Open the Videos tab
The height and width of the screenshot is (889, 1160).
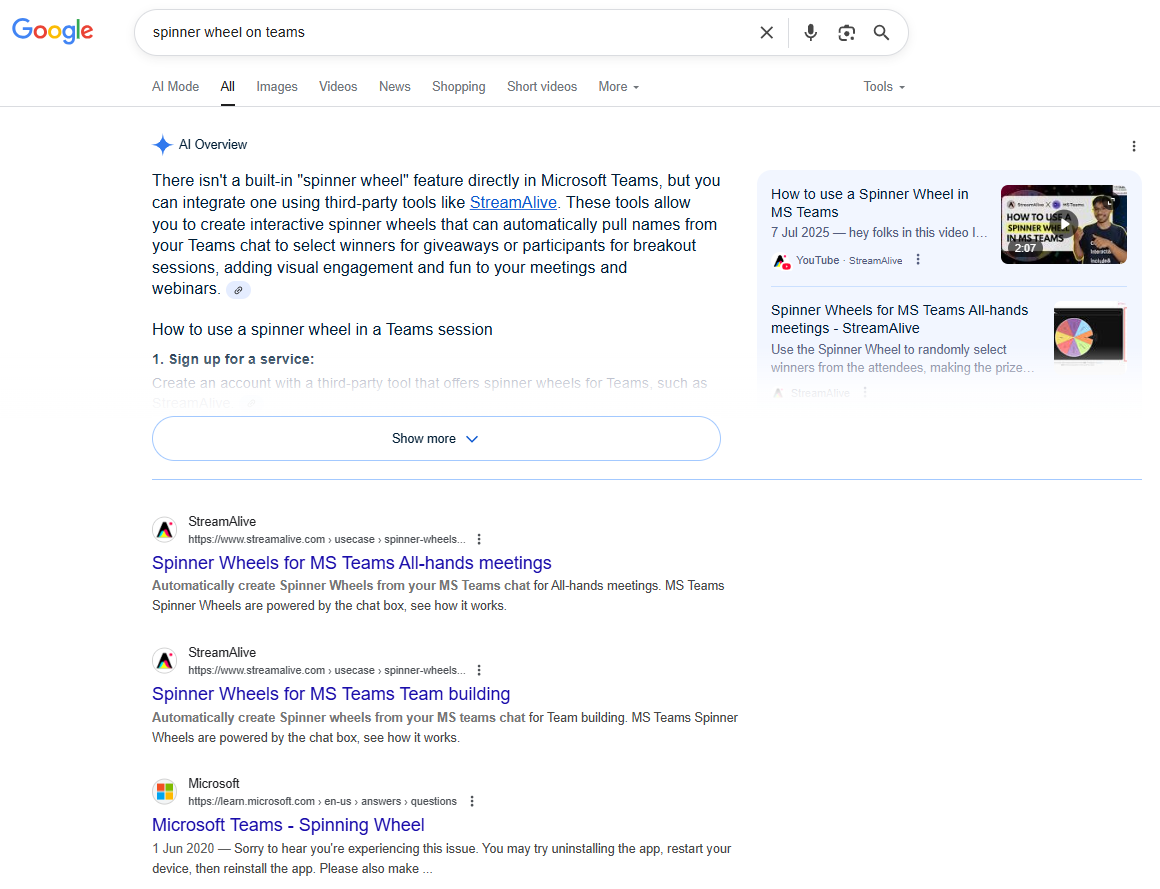pos(338,87)
